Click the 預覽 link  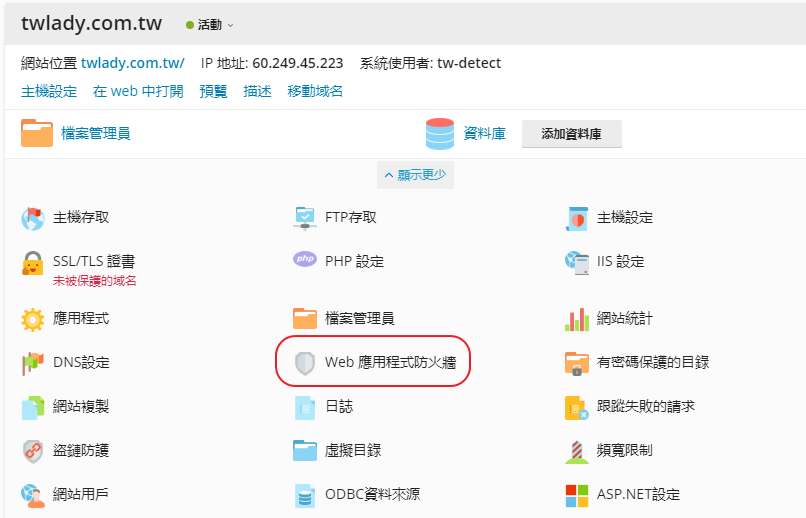[213, 91]
